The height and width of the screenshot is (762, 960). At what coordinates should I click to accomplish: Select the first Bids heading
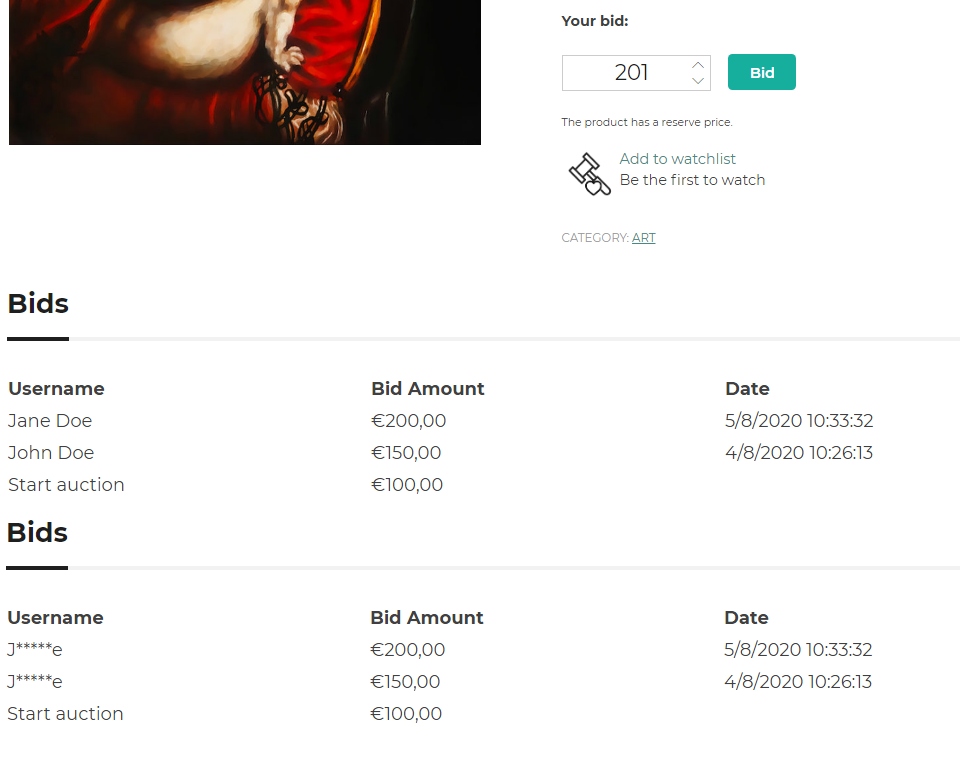tap(38, 303)
